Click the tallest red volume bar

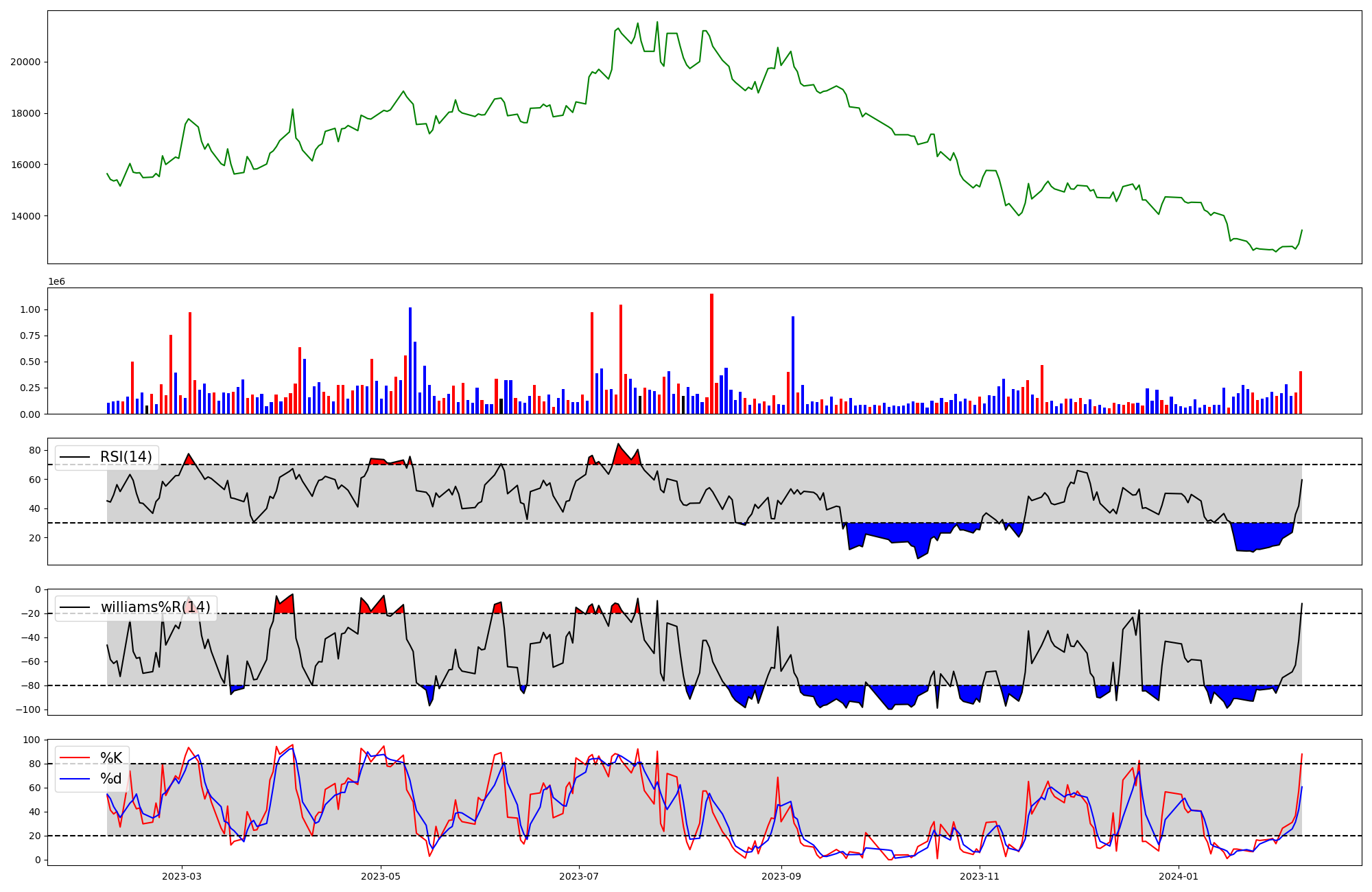pyautogui.click(x=711, y=353)
